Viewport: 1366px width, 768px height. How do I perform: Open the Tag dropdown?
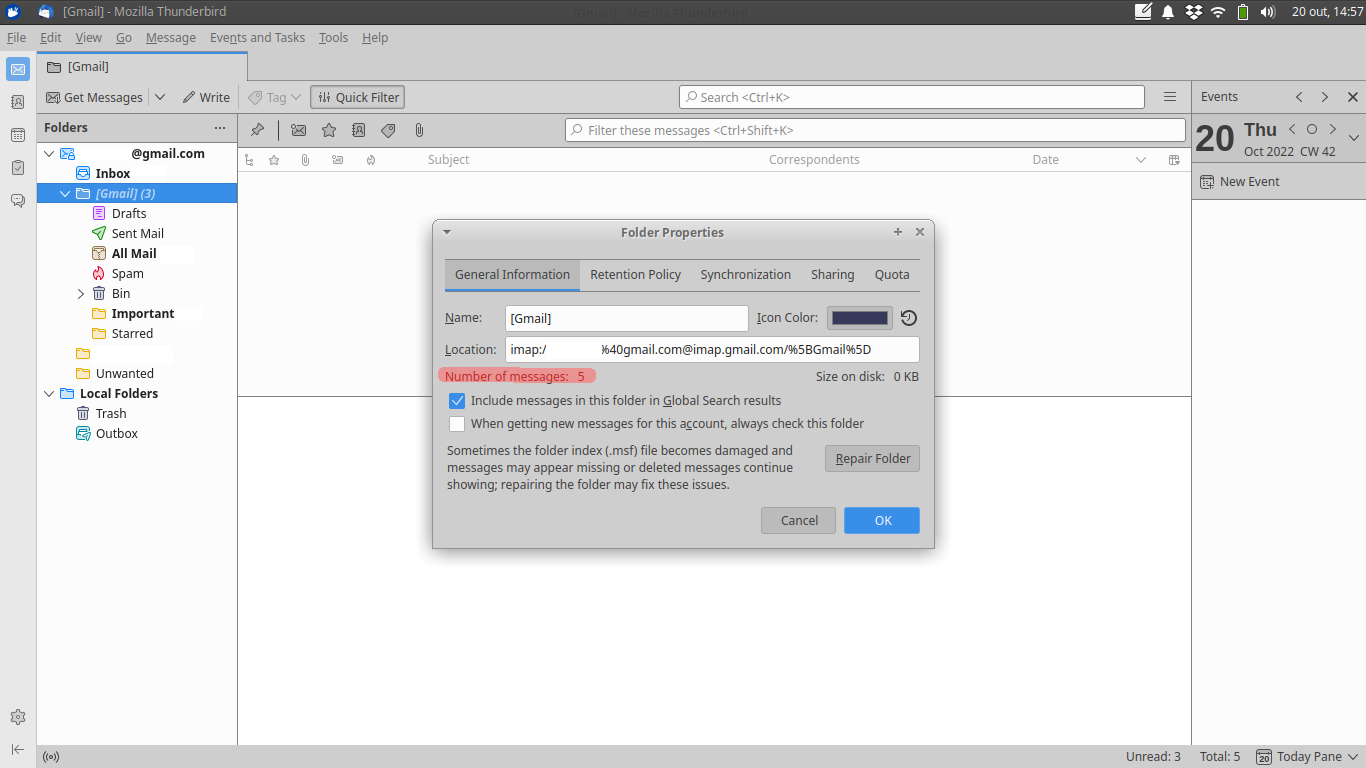tap(275, 97)
